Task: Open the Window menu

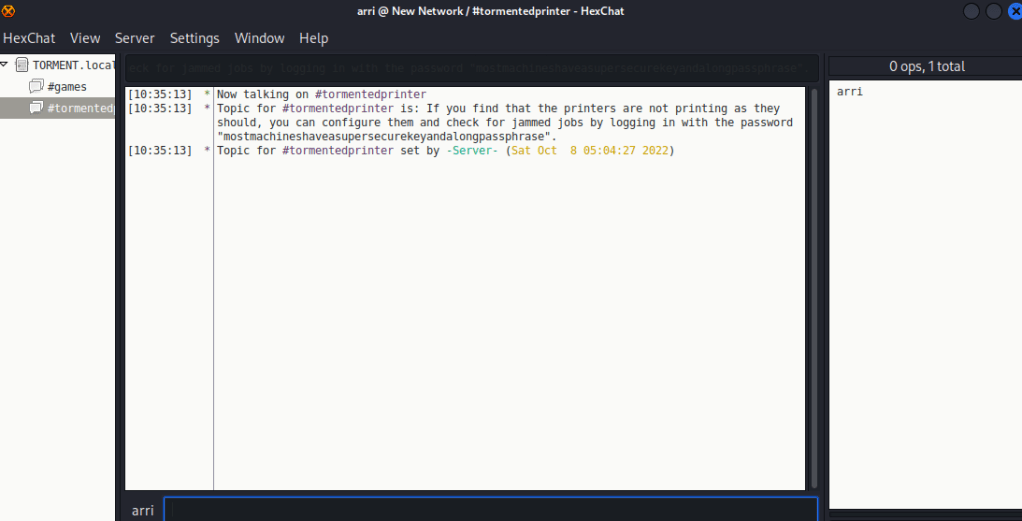Action: (x=259, y=38)
